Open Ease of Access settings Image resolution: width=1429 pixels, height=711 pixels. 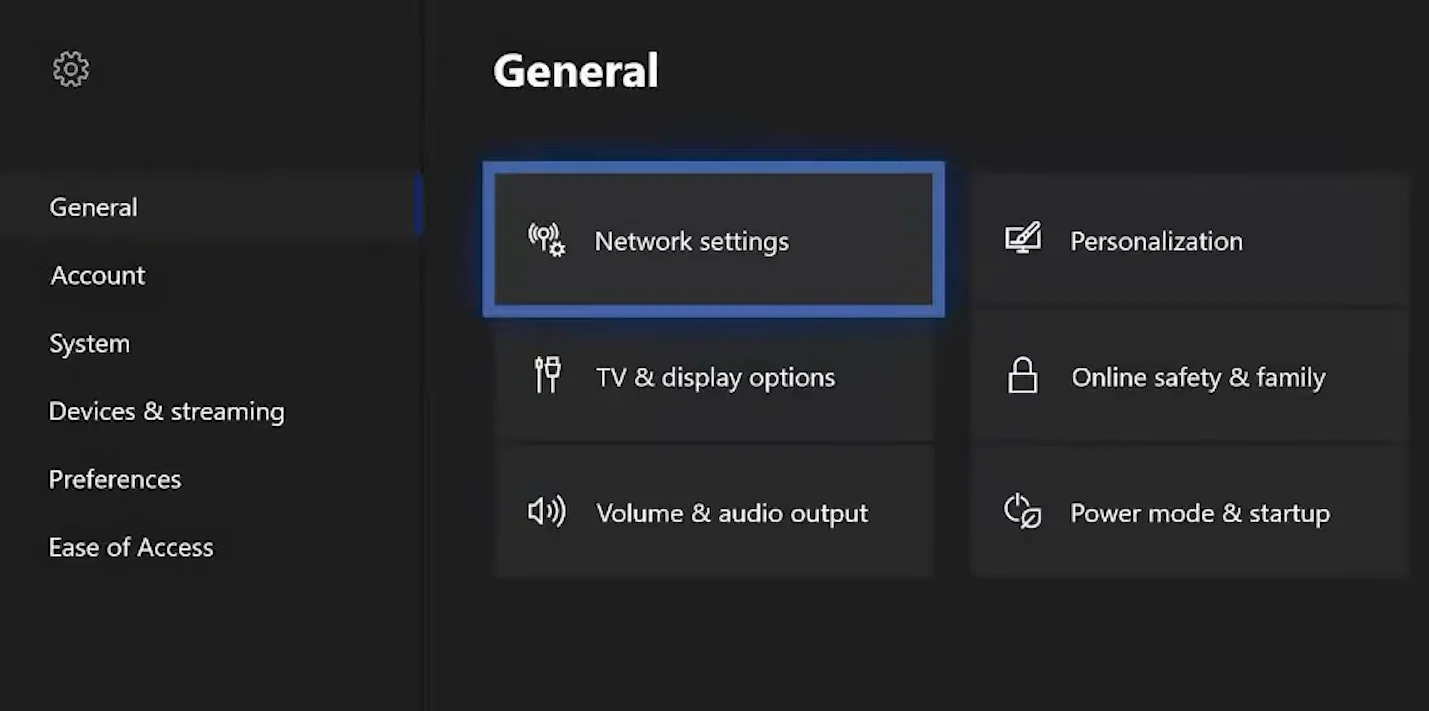[x=131, y=547]
